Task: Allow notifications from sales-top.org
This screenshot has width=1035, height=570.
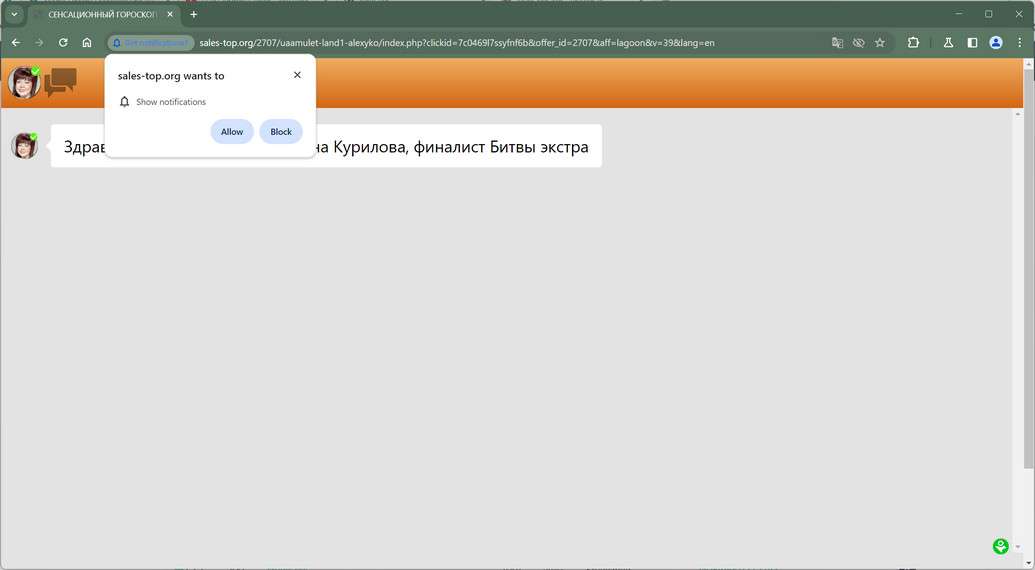Action: 232,131
